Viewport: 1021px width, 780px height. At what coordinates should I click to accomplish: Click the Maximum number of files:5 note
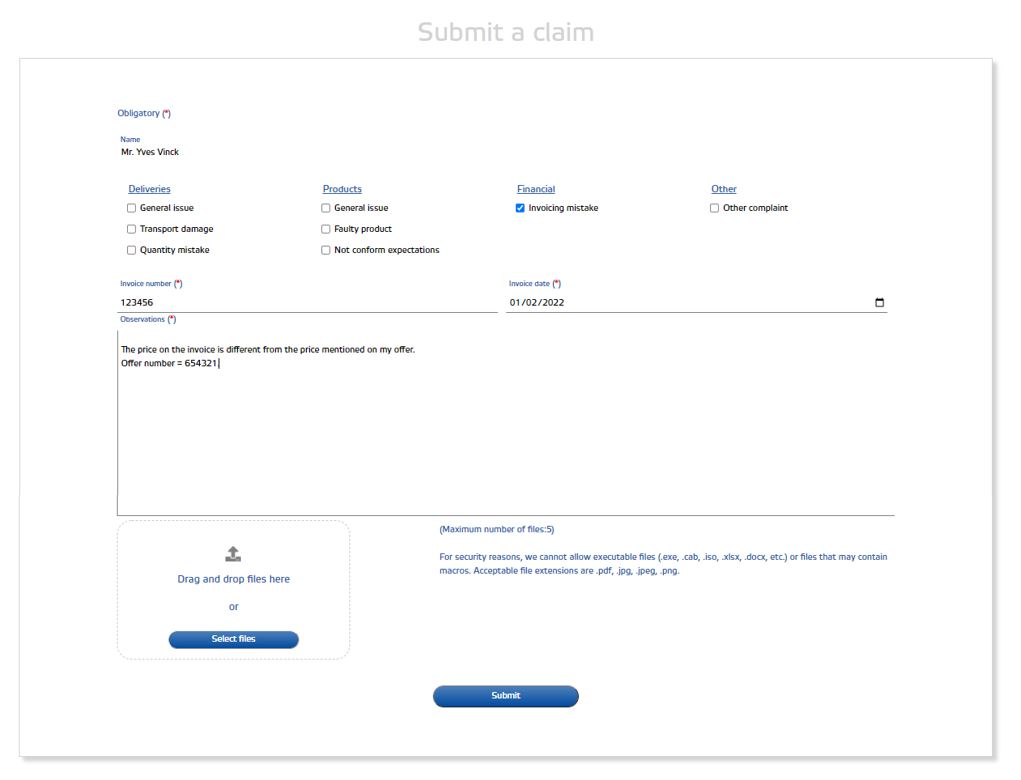[496, 529]
